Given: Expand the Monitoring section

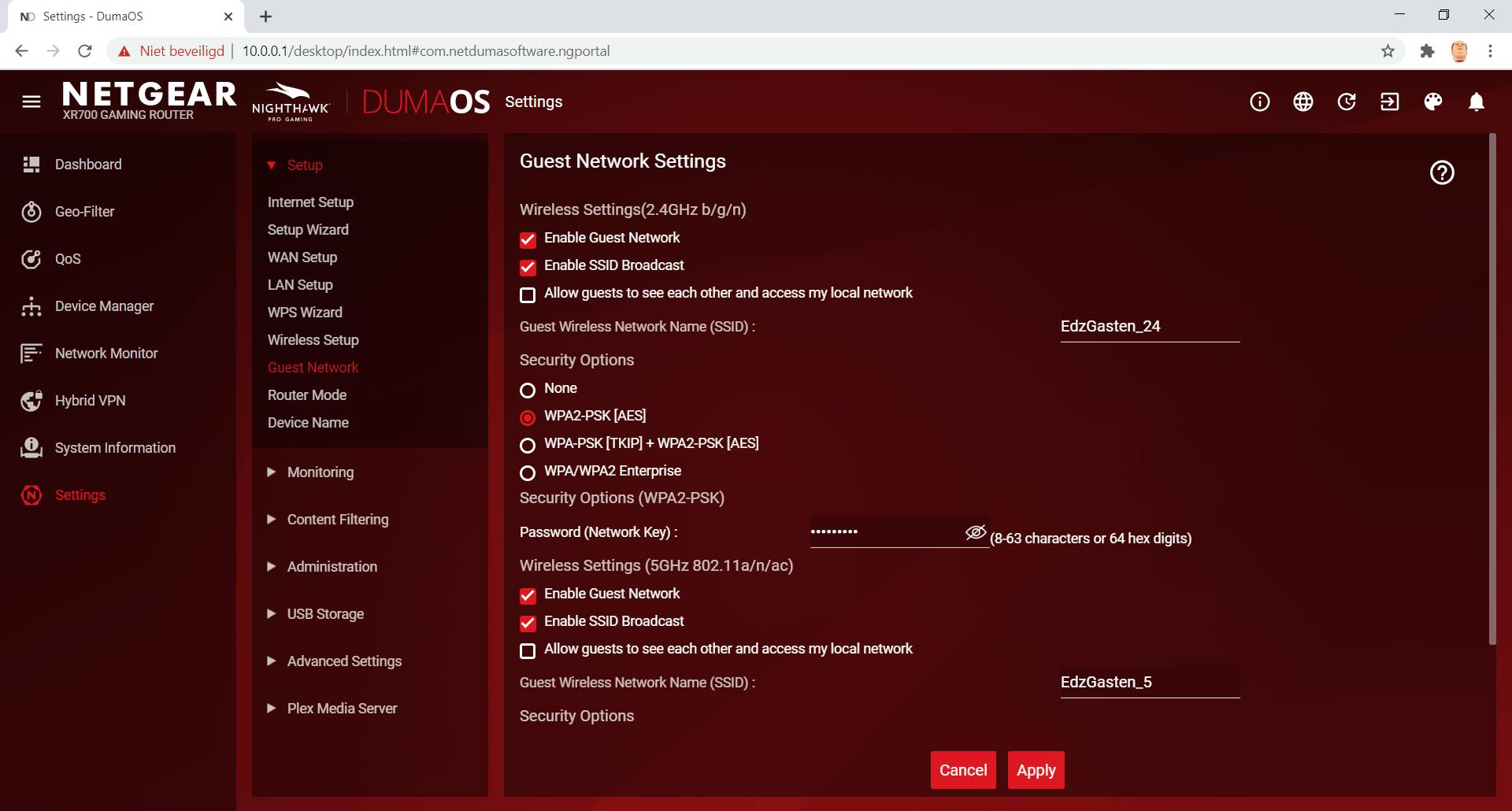Looking at the screenshot, I should click(x=320, y=472).
